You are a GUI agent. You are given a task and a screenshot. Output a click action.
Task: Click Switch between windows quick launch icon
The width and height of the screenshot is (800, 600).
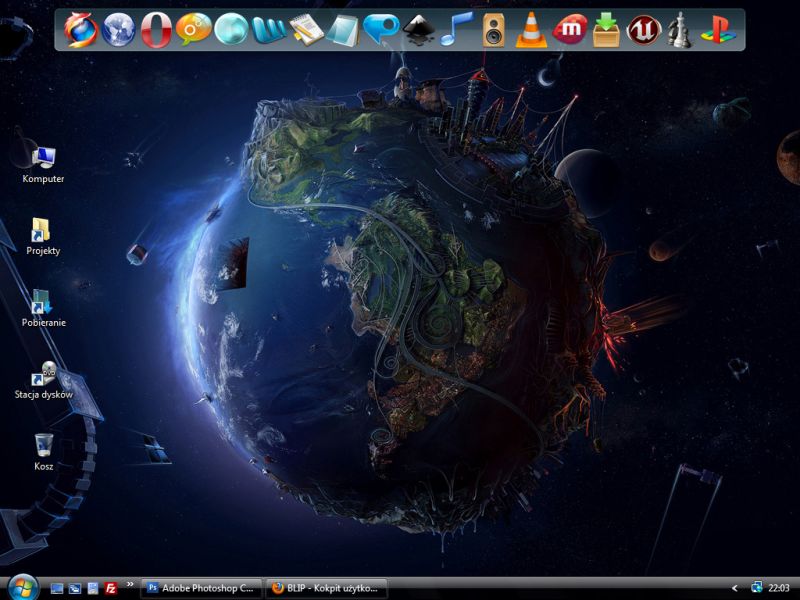coord(74,588)
